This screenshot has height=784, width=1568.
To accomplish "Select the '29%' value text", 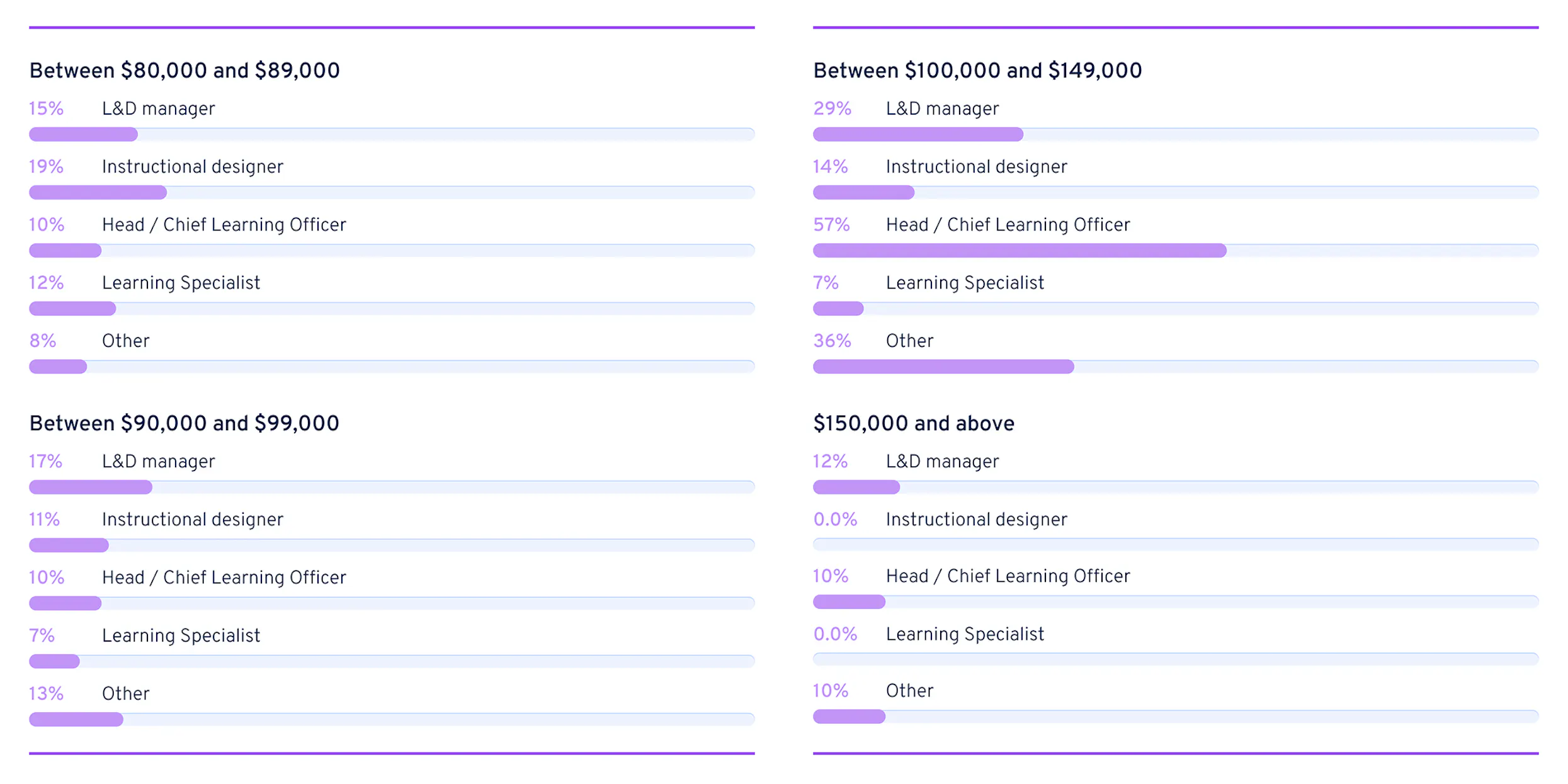I will coord(832,108).
